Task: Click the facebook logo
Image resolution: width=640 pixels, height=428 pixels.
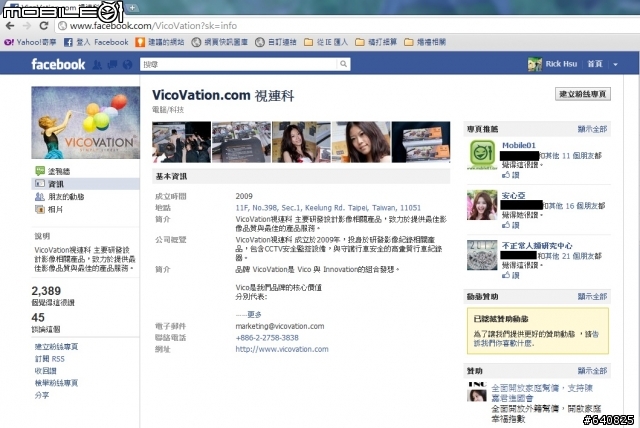Action: [58, 64]
